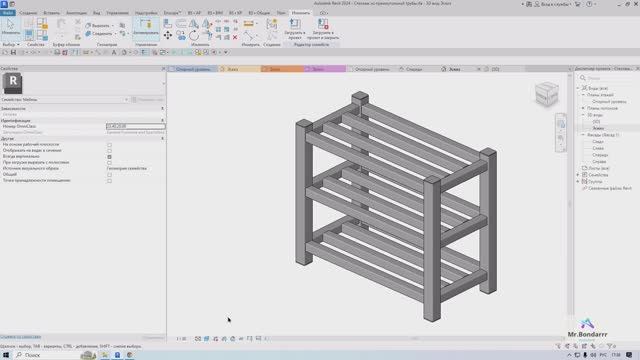Click the Visual Style icon in view bar

click(207, 339)
